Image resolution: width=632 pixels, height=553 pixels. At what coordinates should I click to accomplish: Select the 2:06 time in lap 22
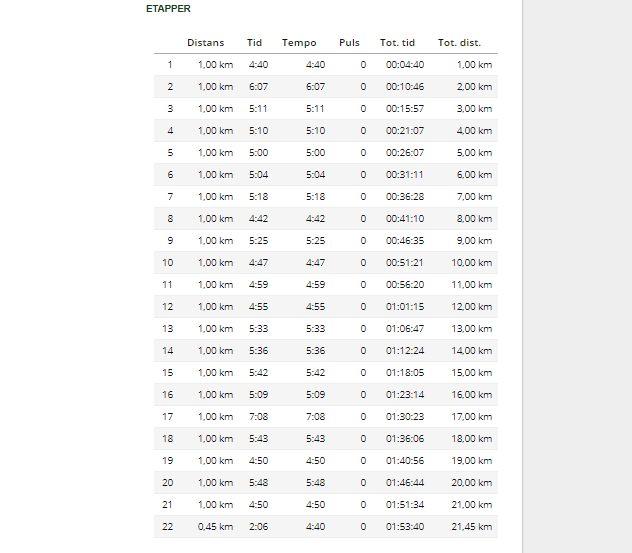tap(258, 527)
